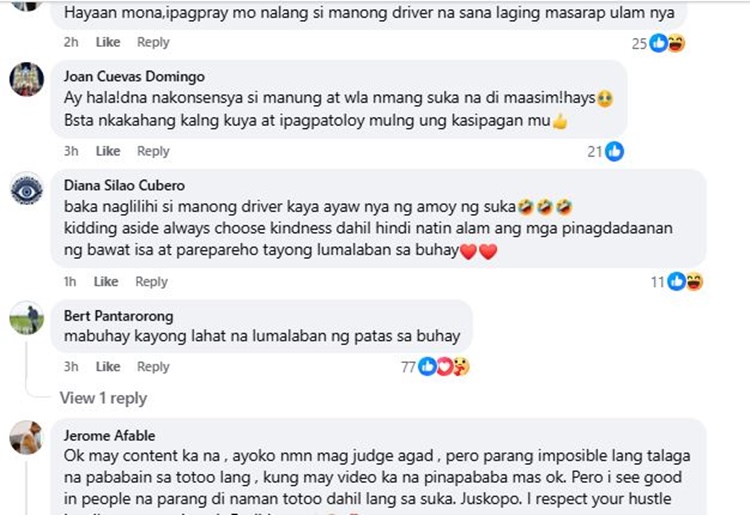750x515 pixels.
Task: Click Diana Silao Cubero's eye avatar
Action: click(27, 190)
